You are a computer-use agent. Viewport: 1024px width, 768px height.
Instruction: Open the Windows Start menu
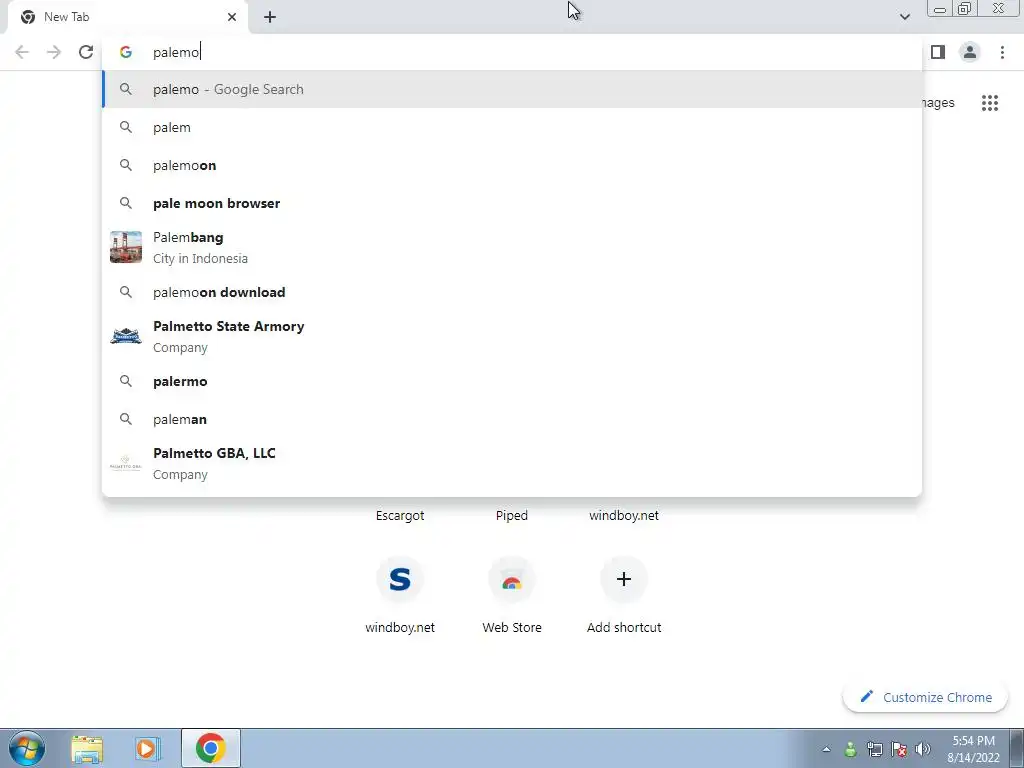(x=27, y=748)
